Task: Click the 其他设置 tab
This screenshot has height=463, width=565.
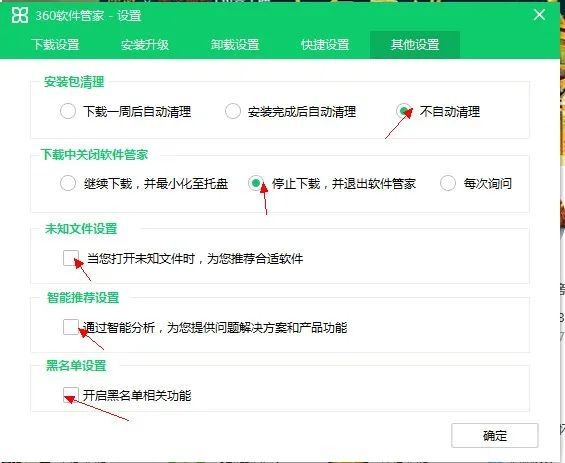Action: pyautogui.click(x=415, y=45)
